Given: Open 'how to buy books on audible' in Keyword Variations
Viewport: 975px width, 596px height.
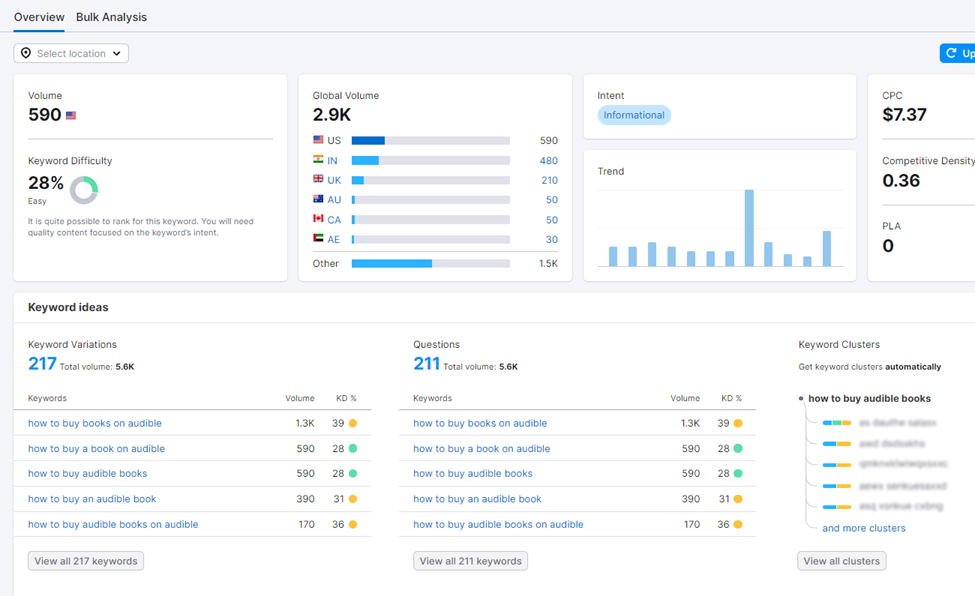Looking at the screenshot, I should tap(95, 423).
